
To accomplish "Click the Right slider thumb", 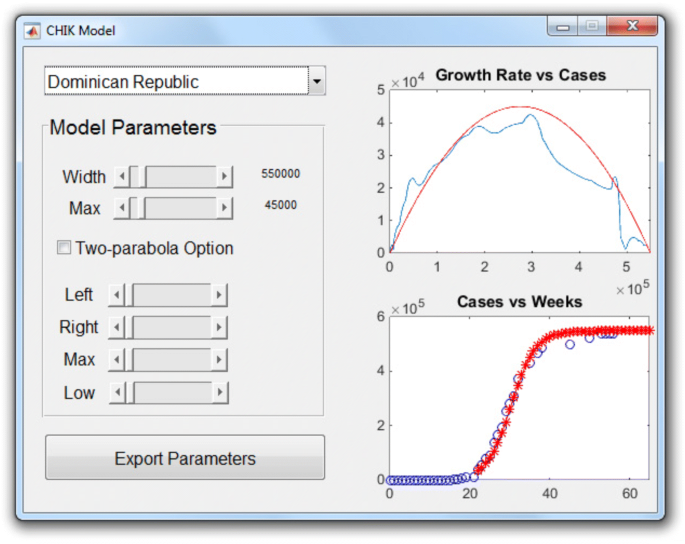I will (x=129, y=327).
